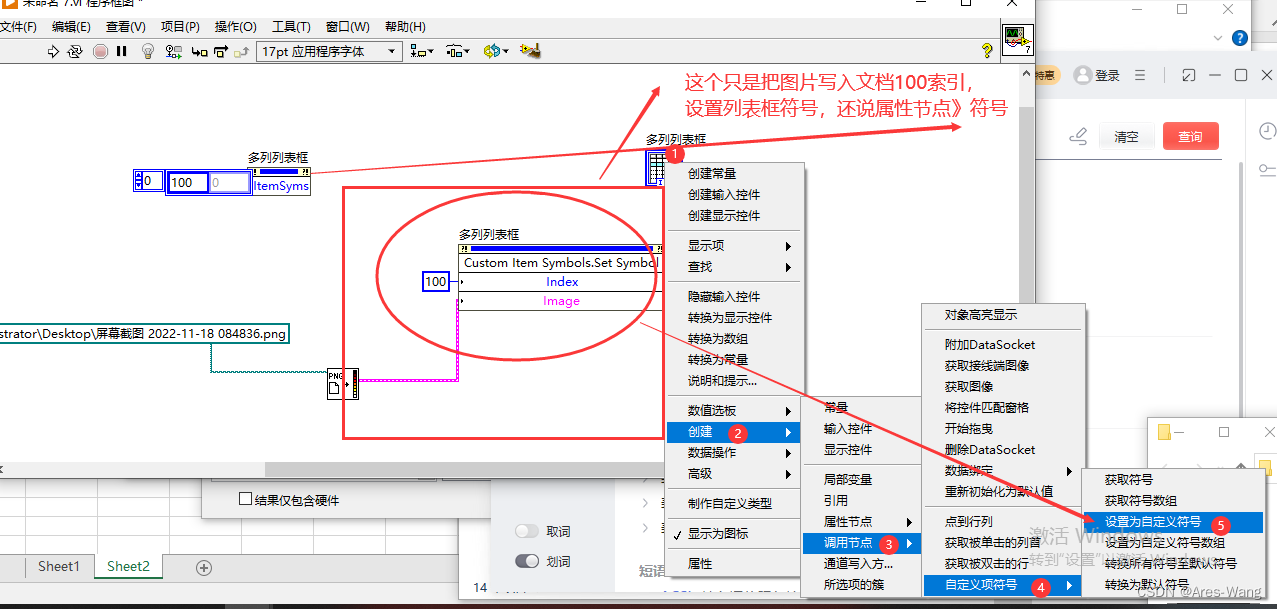This screenshot has height=609, width=1277.
Task: Click the clean up diagram icon
Action: 528,49
